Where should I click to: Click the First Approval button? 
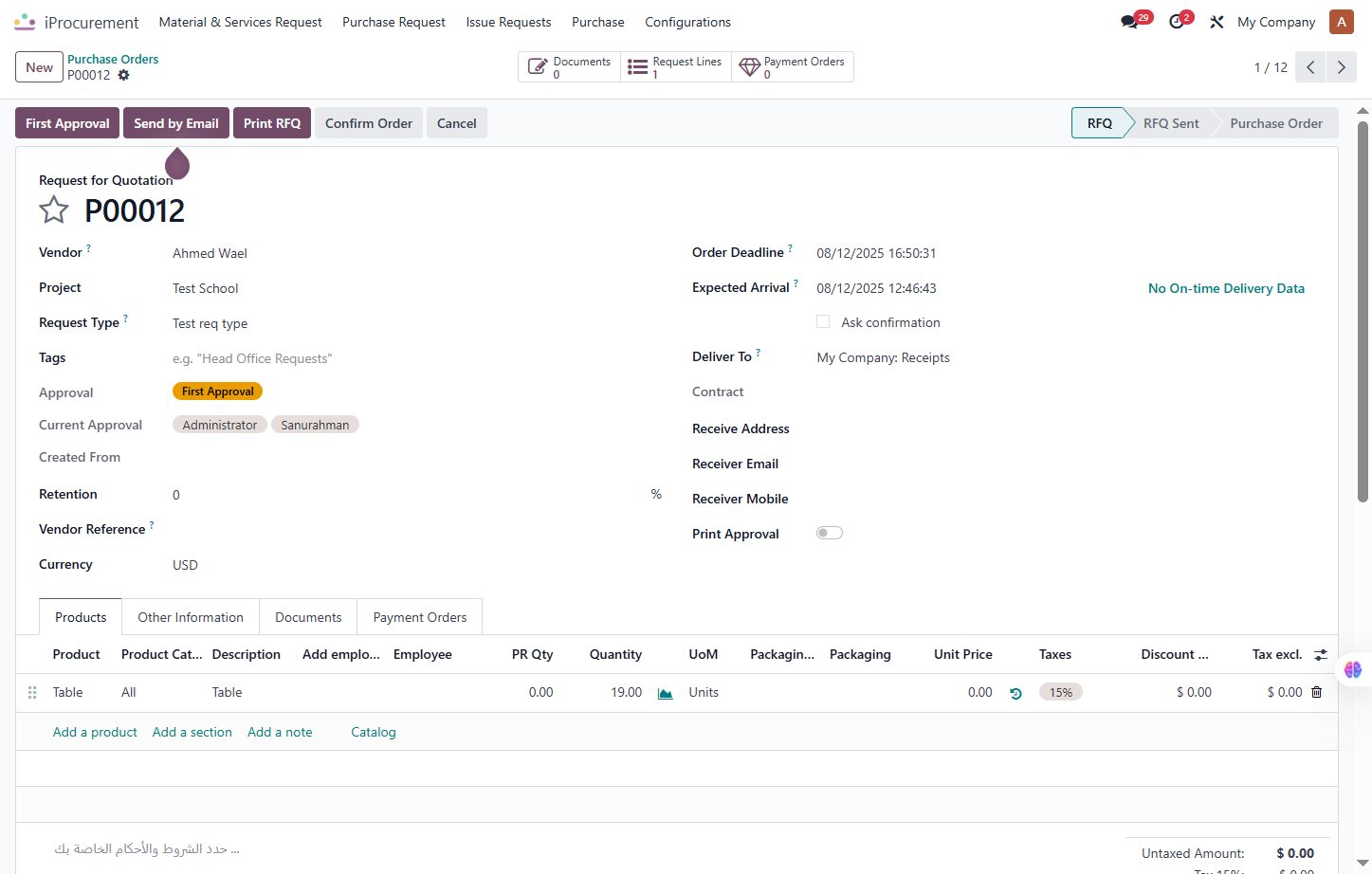[x=67, y=123]
